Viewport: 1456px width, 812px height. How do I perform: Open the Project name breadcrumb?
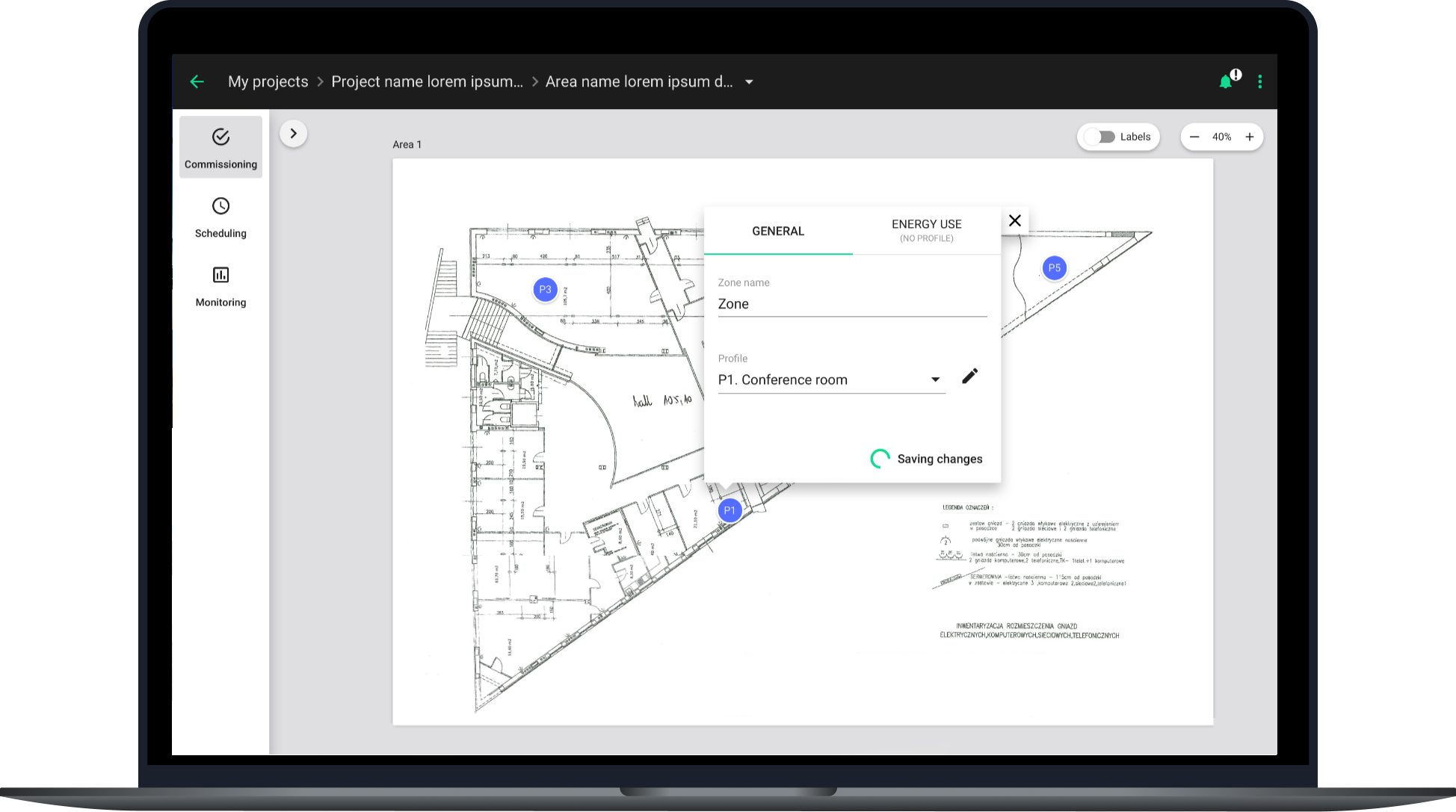[428, 81]
